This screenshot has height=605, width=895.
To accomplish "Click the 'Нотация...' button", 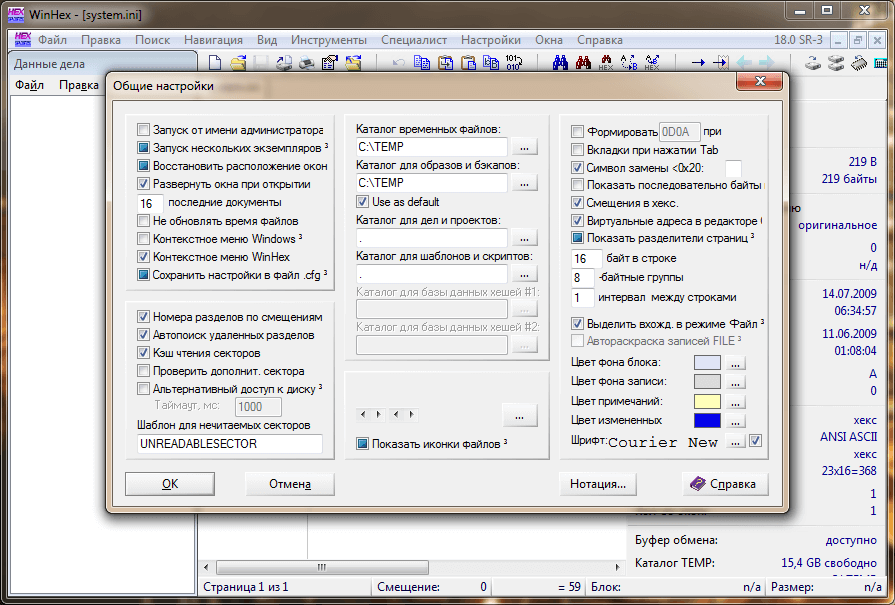I will 598,484.
